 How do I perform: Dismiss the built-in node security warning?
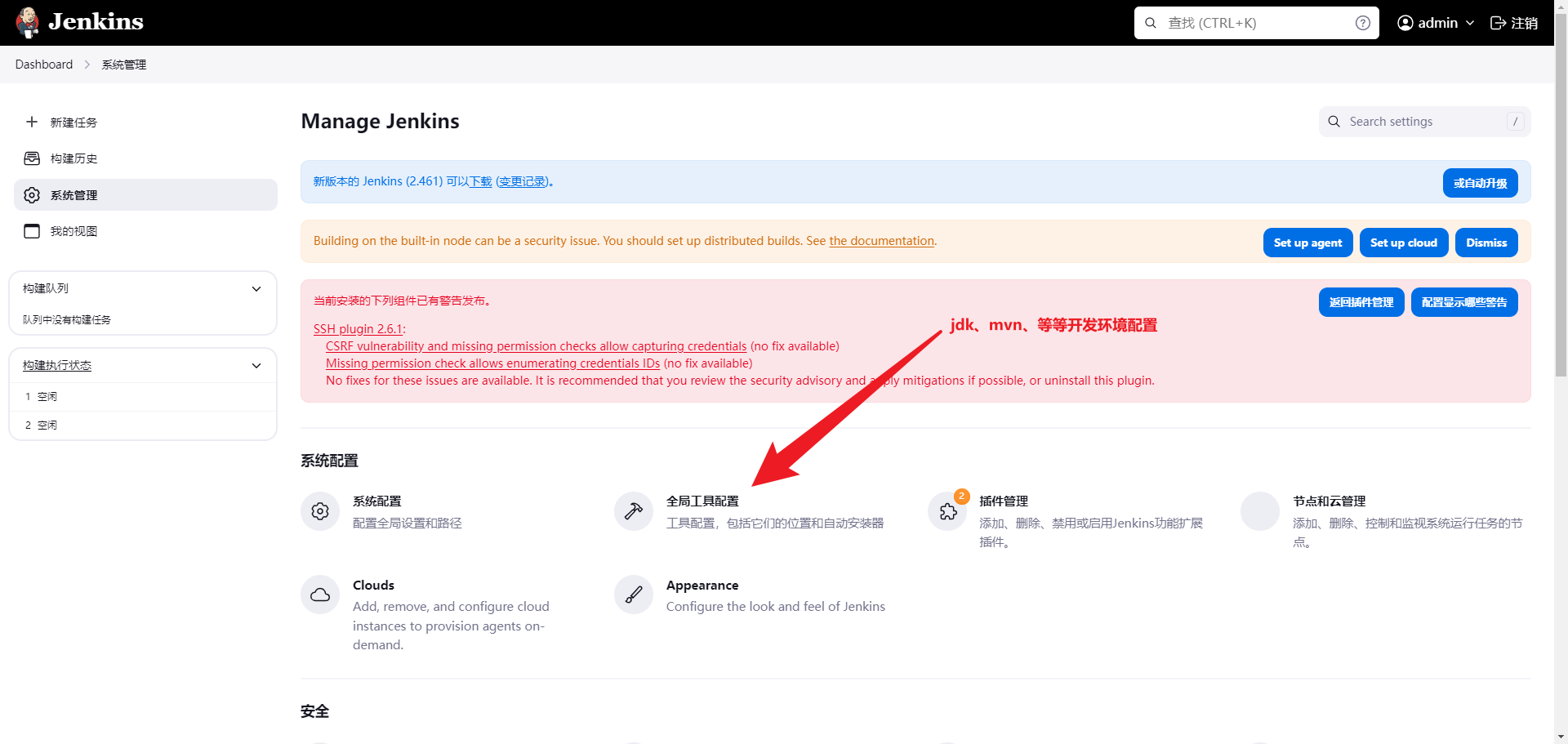(x=1486, y=243)
